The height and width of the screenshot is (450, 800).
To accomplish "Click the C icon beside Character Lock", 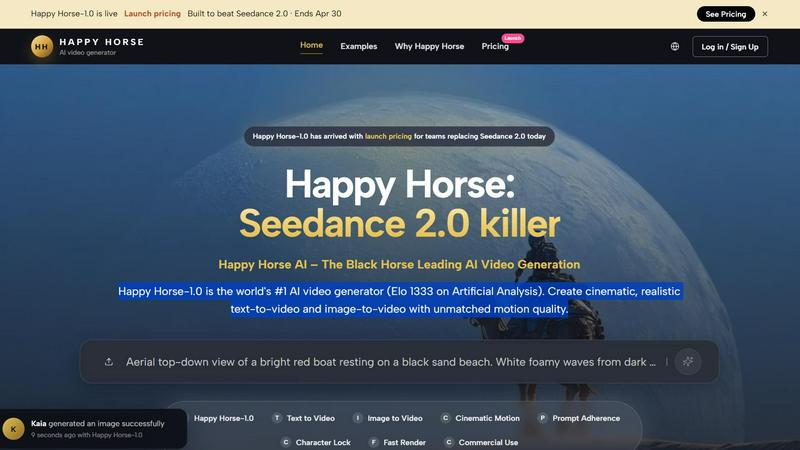I will (x=286, y=442).
